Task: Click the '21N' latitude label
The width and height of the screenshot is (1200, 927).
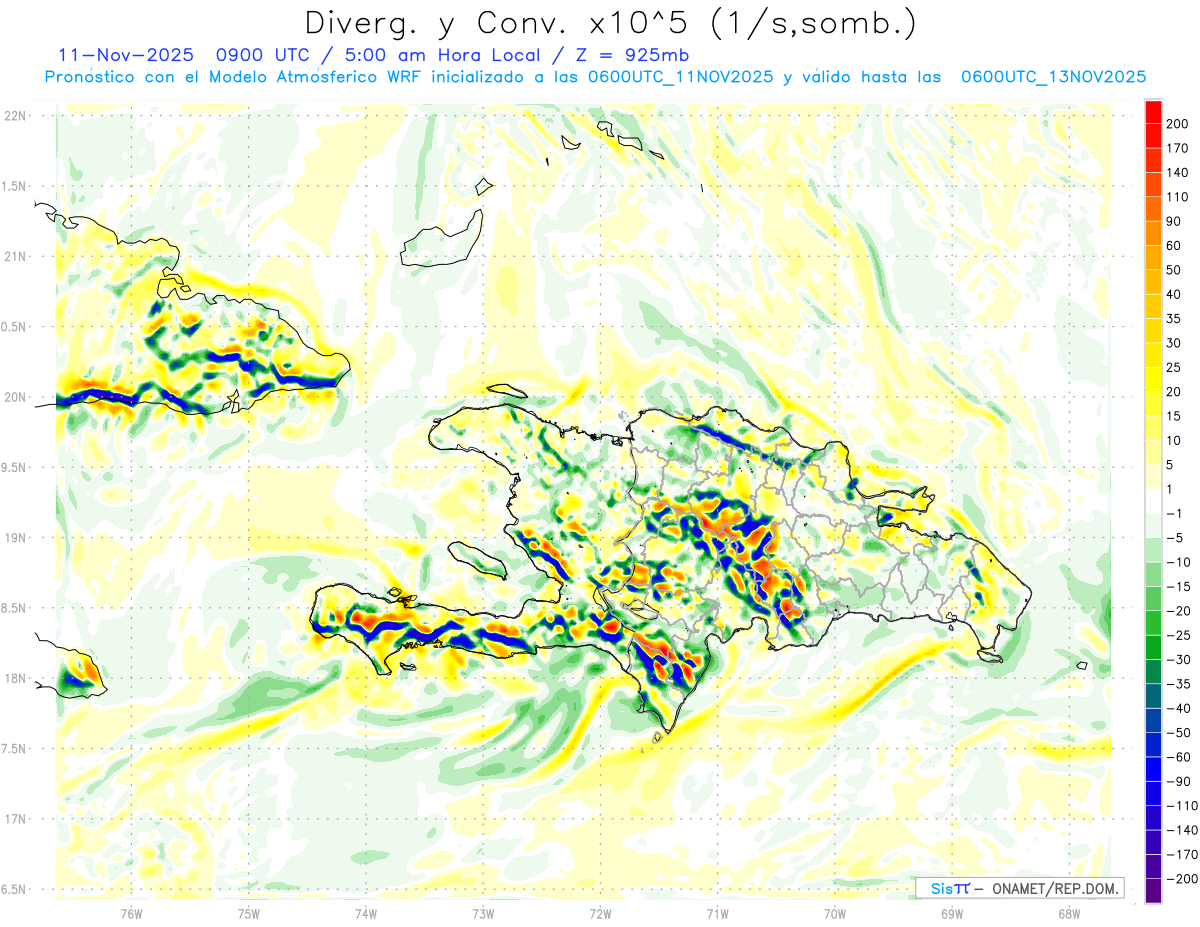Action: click(15, 256)
